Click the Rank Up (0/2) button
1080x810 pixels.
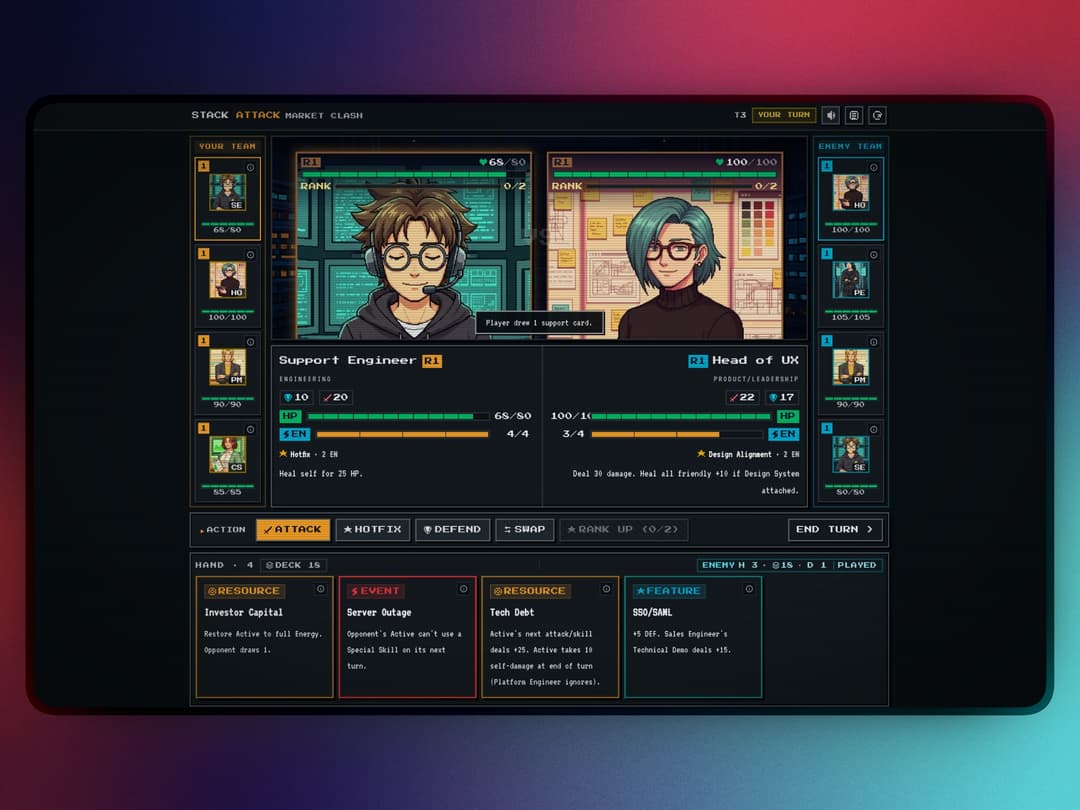(x=623, y=530)
